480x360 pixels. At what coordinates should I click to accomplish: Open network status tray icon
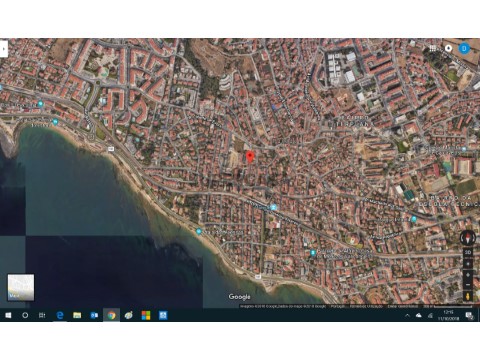430,315
